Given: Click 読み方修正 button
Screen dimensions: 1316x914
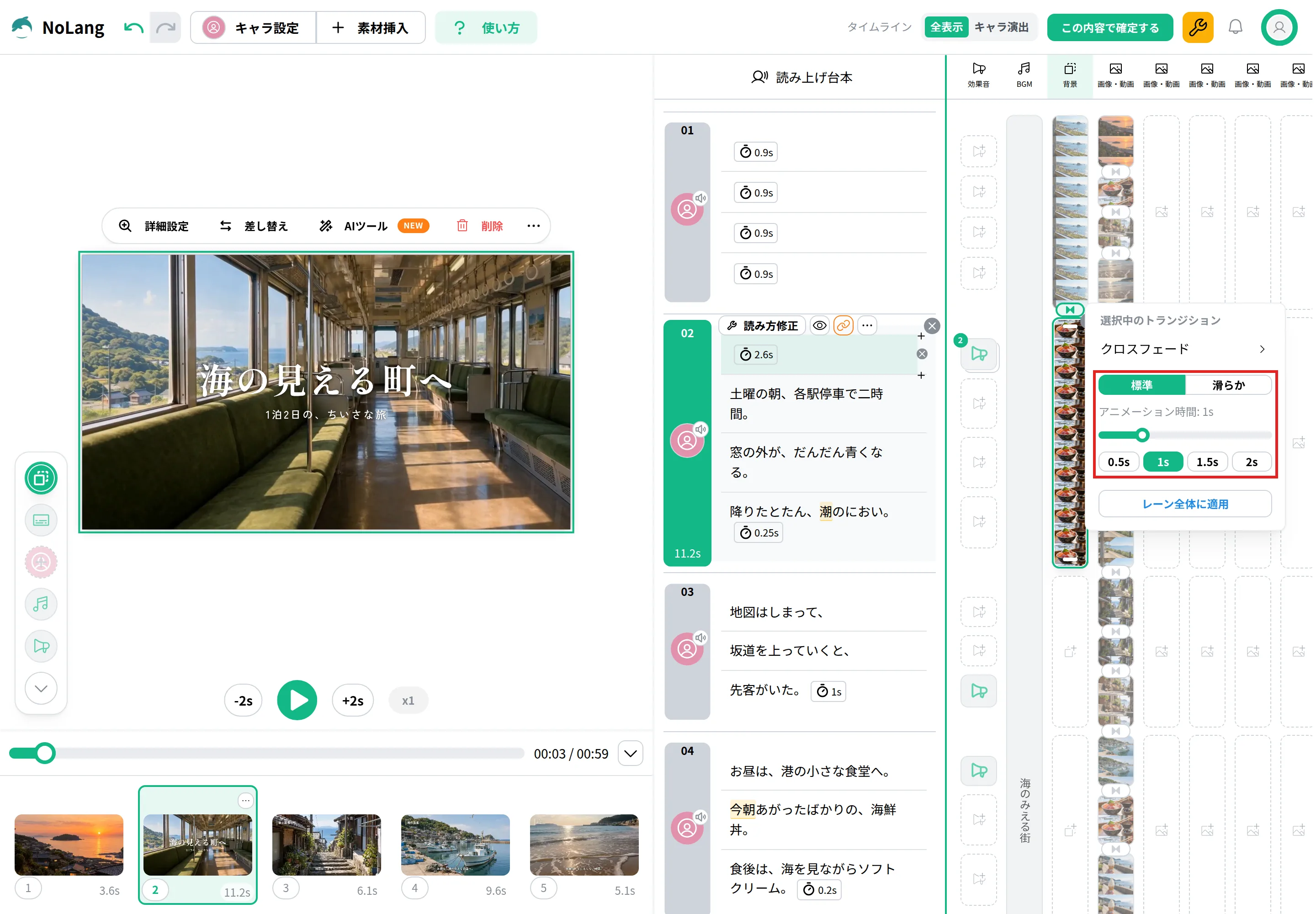Looking at the screenshot, I should 762,325.
